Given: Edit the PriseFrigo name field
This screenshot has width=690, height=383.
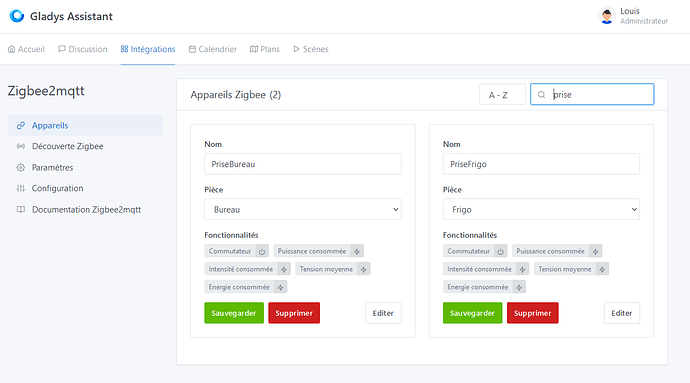Looking at the screenshot, I should [x=541, y=164].
